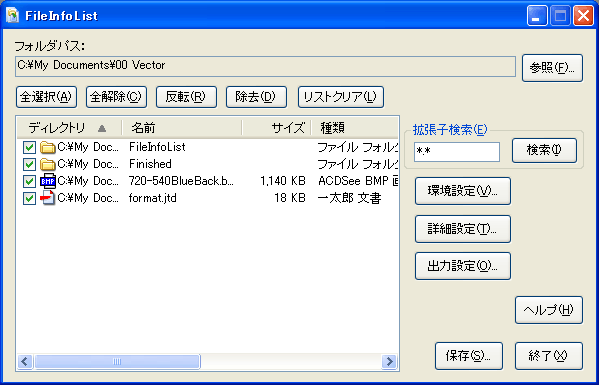Viewport: 599px width, 385px height.
Task: Click the 18 KB size value
Action: 290,199
